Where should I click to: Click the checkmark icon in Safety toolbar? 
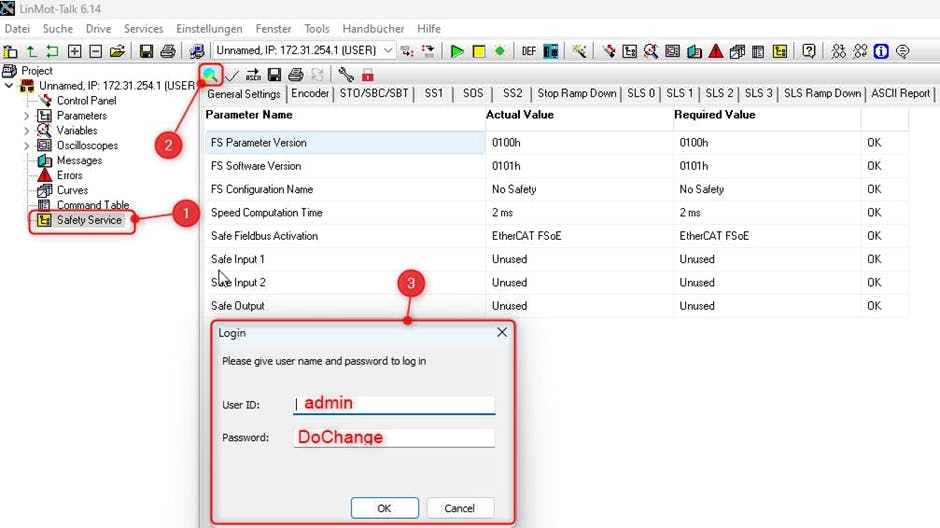point(232,75)
